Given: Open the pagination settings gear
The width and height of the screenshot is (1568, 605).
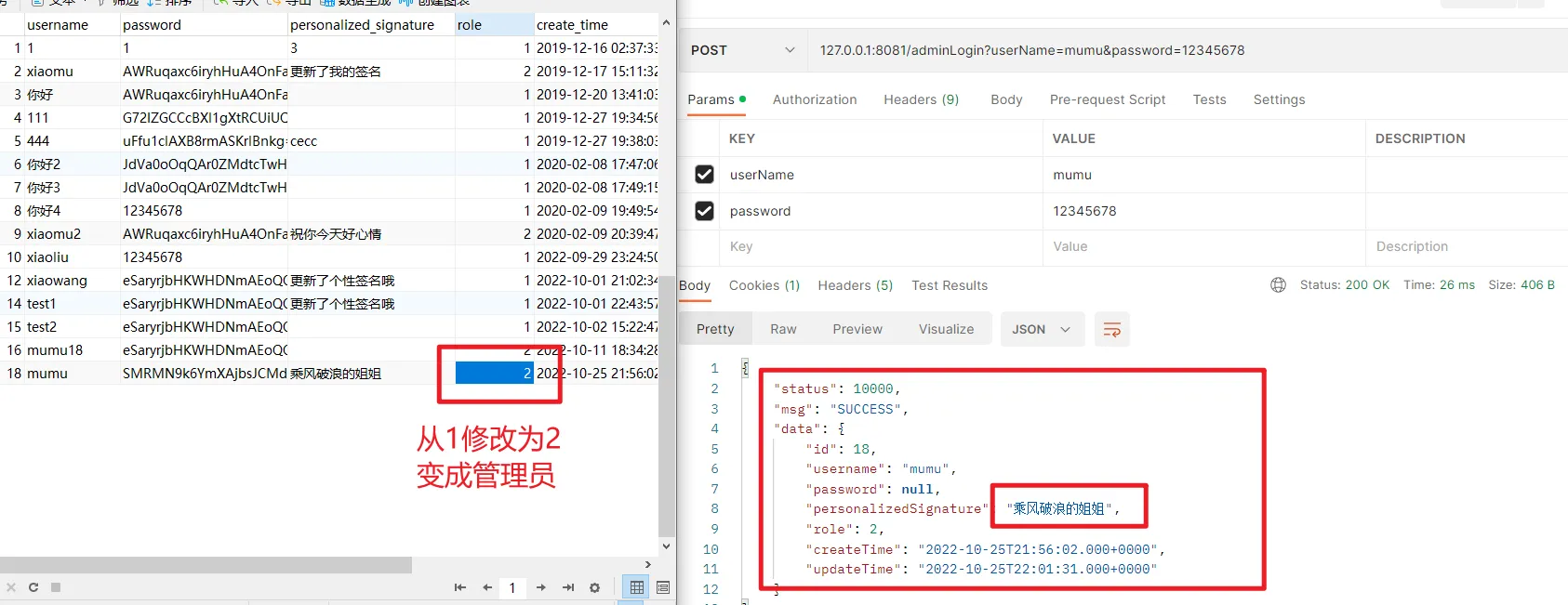Looking at the screenshot, I should pyautogui.click(x=595, y=587).
